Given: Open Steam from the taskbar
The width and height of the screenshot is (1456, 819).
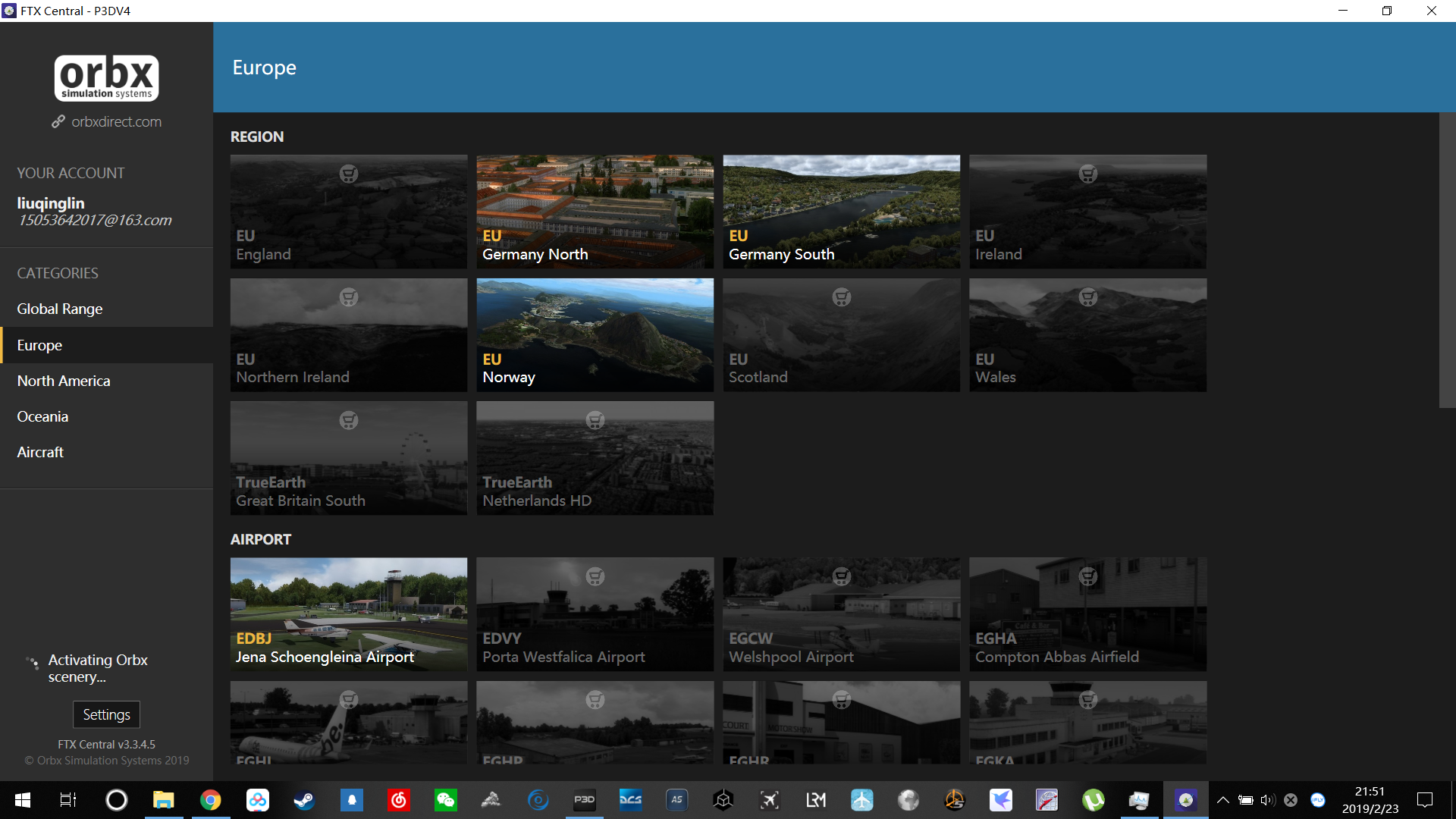Looking at the screenshot, I should (305, 800).
